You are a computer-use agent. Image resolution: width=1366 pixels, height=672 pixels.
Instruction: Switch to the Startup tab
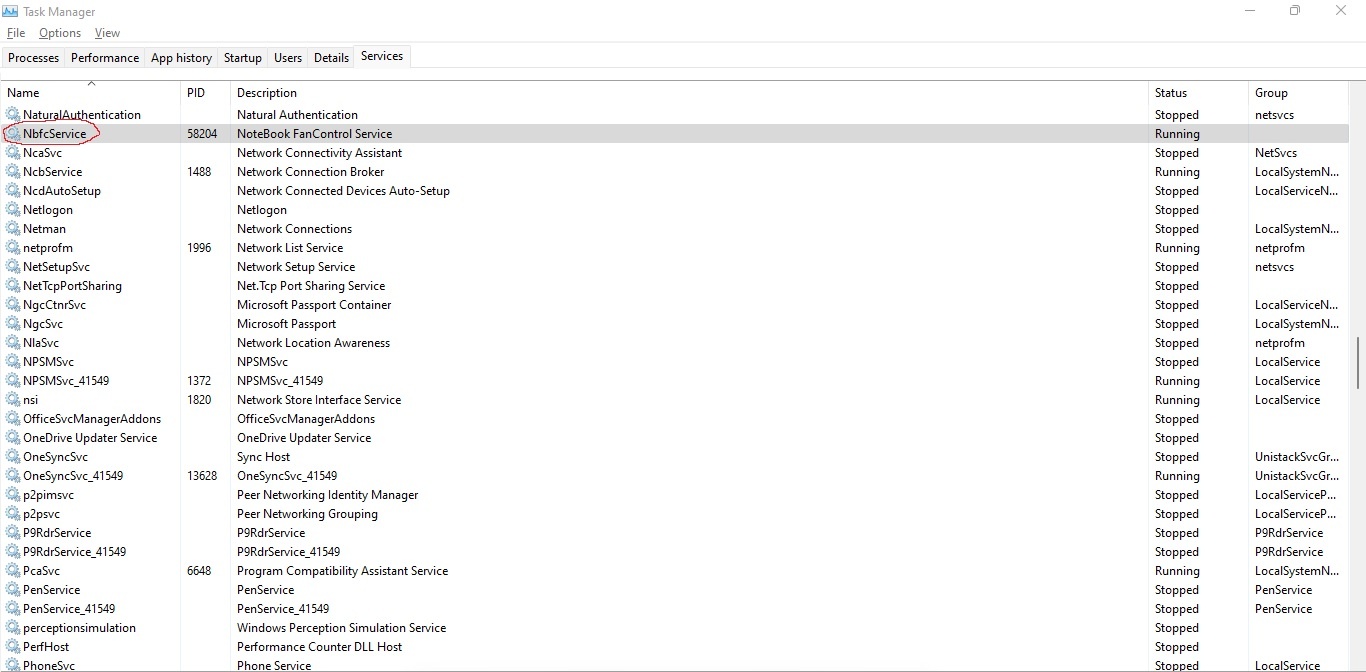243,58
